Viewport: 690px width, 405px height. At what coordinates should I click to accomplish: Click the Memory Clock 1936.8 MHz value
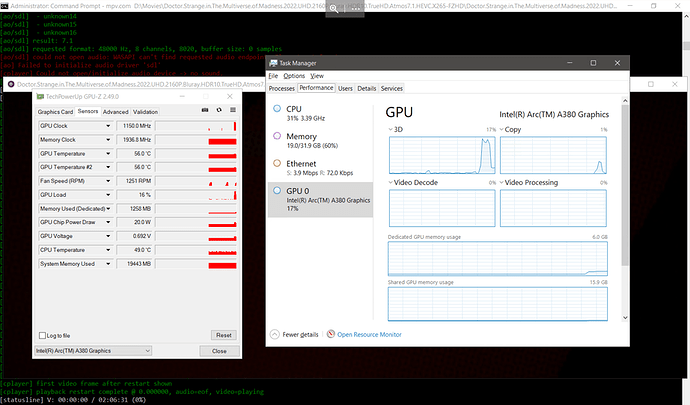(x=135, y=140)
